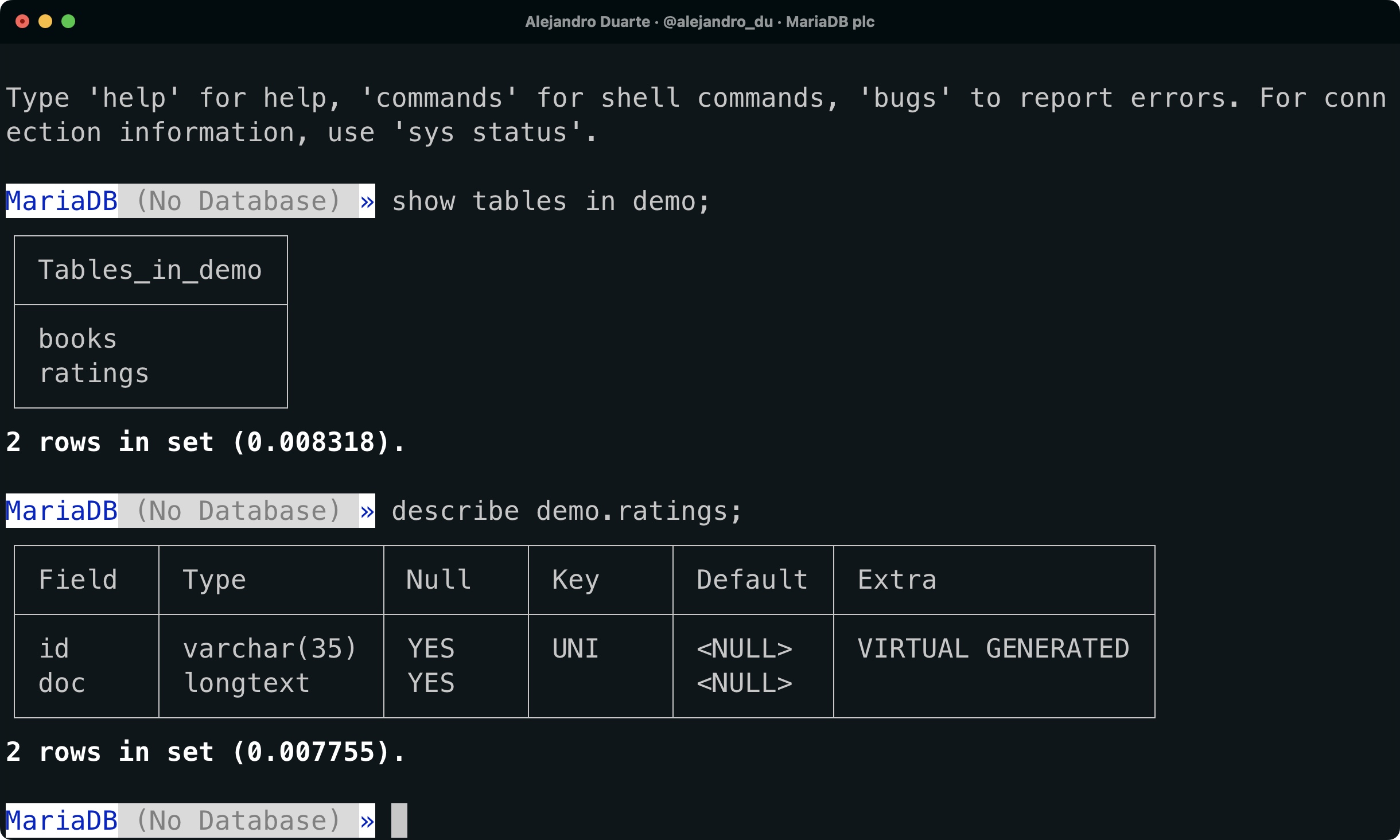Click the '2 rows in set (0.008318).' message
The height and width of the screenshot is (840, 1400).
[205, 442]
